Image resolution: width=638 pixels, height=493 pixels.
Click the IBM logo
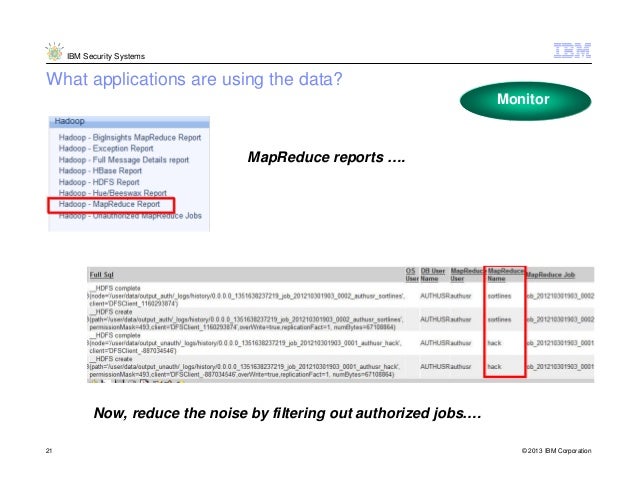pos(572,51)
